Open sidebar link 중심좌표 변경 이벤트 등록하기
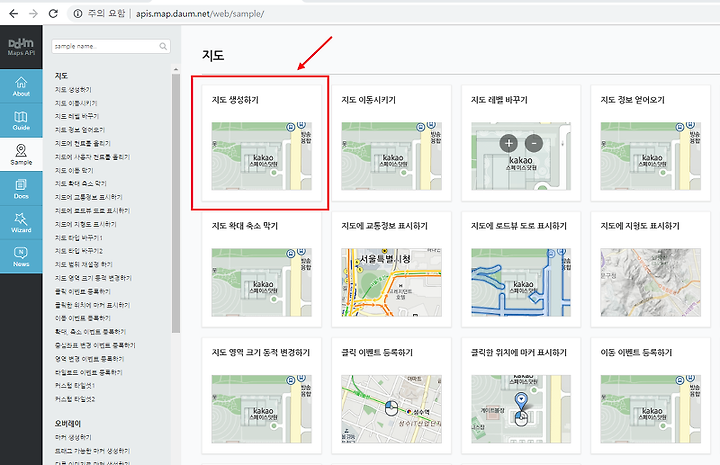720x465 pixels. (x=95, y=345)
